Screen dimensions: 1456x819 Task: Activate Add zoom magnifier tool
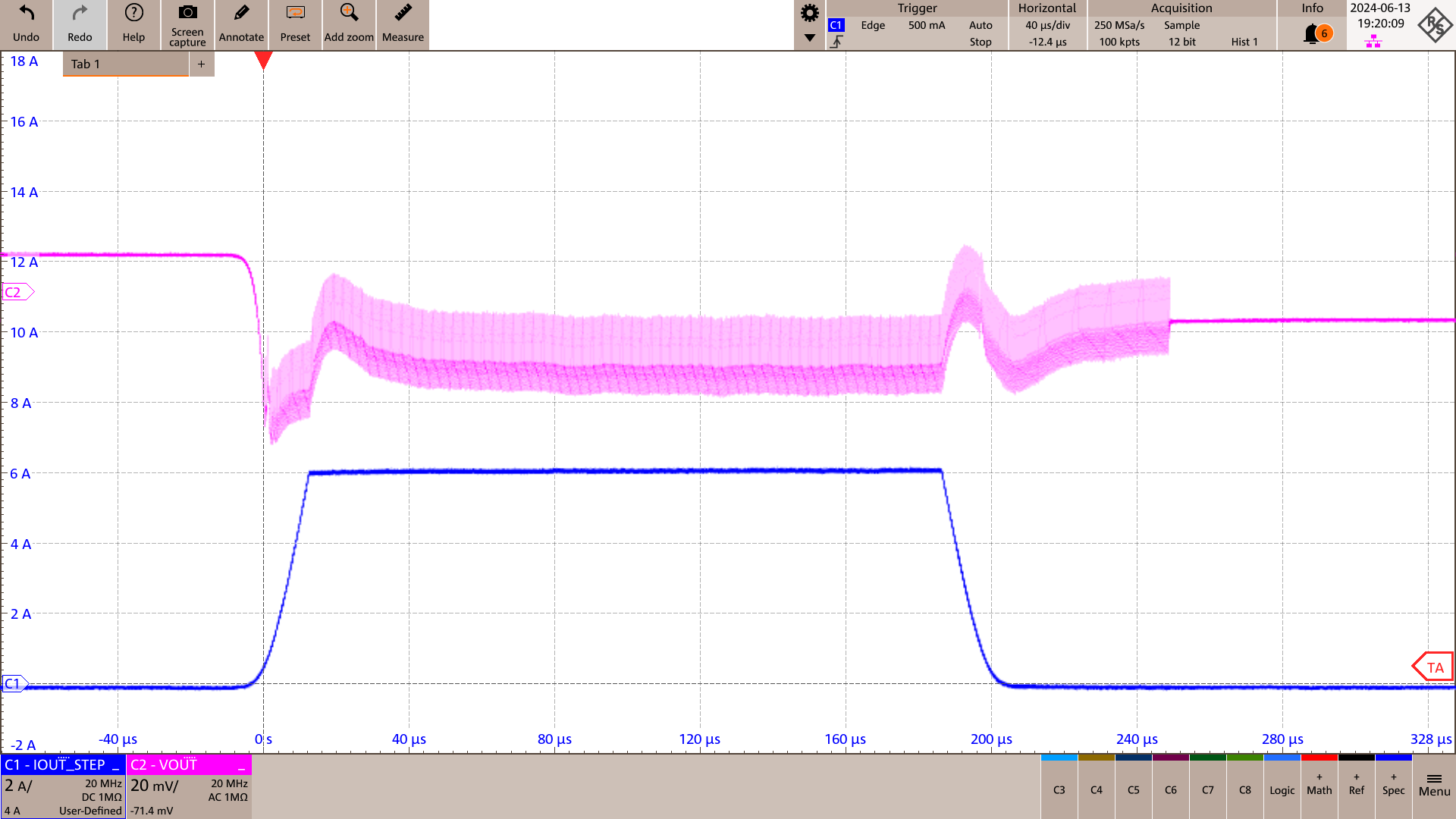point(349,14)
